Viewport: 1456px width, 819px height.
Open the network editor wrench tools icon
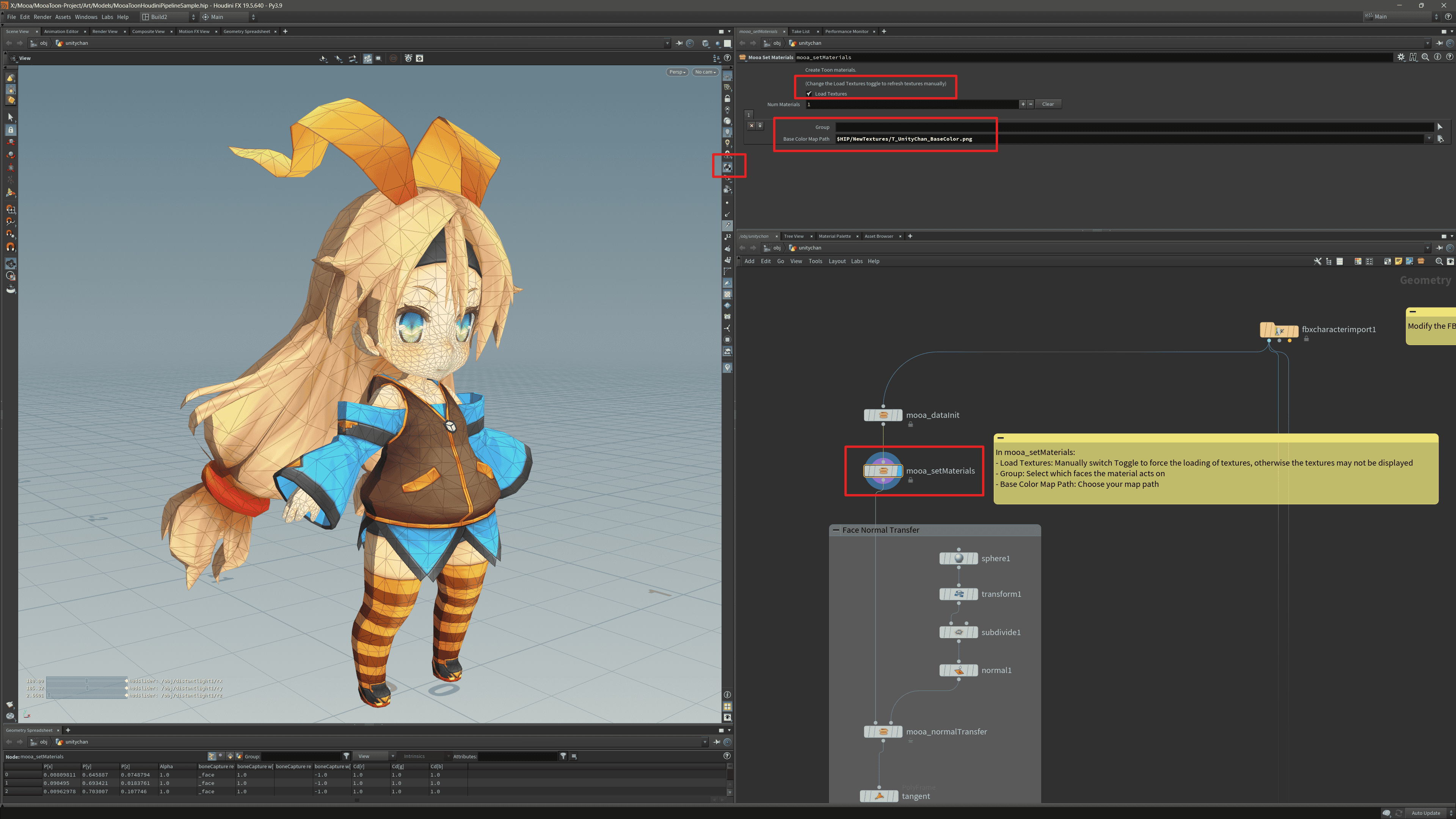1318,261
